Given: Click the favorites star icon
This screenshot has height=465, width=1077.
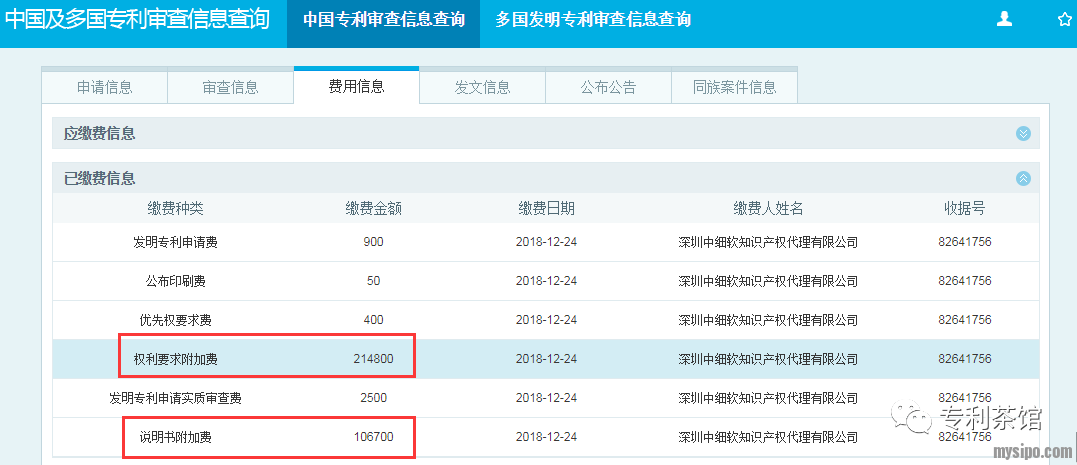Looking at the screenshot, I should tap(1064, 19).
